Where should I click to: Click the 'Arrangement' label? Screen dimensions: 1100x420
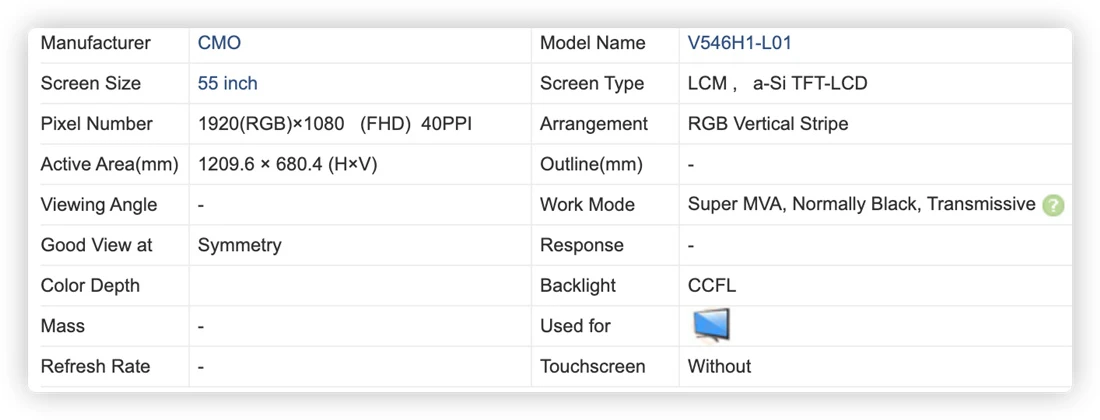tap(593, 124)
